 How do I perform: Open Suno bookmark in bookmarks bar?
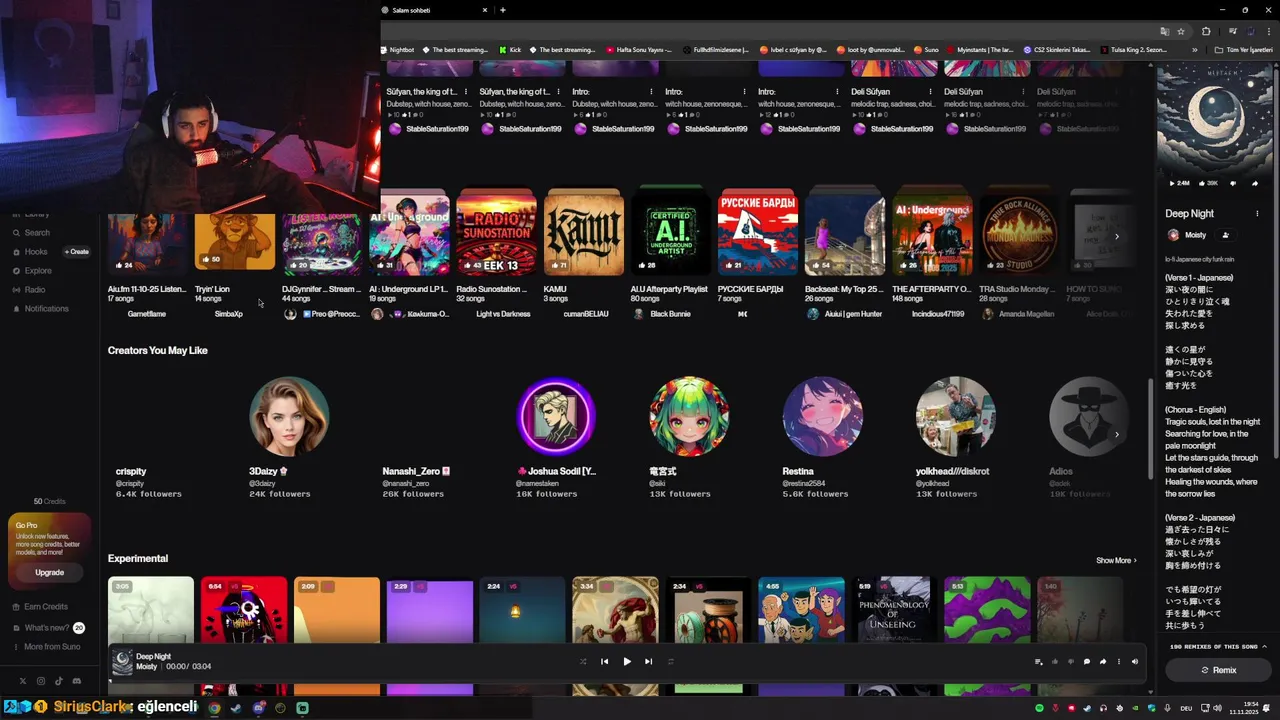click(x=925, y=49)
